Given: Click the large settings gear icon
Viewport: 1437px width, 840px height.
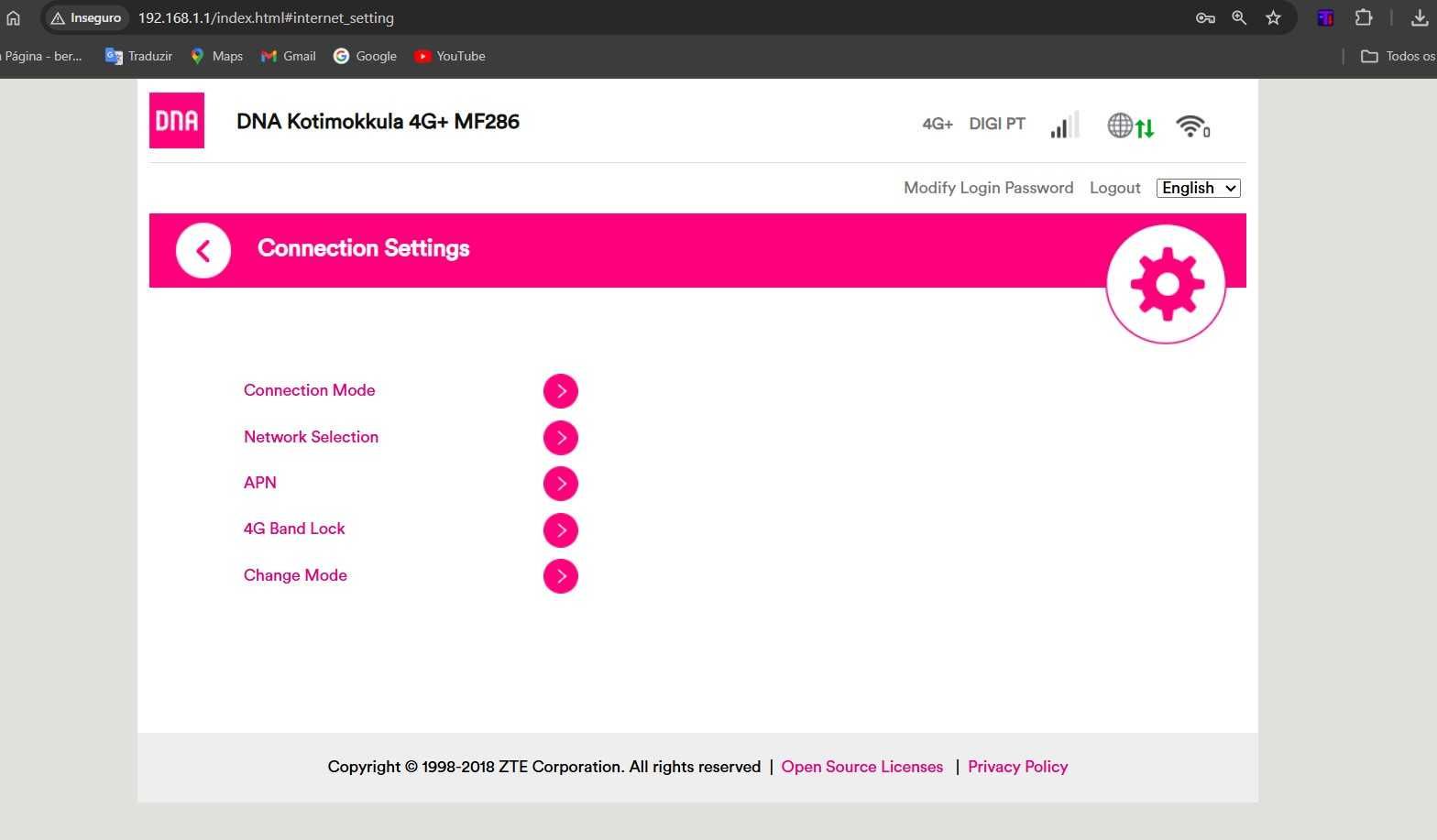Looking at the screenshot, I should click(x=1166, y=284).
